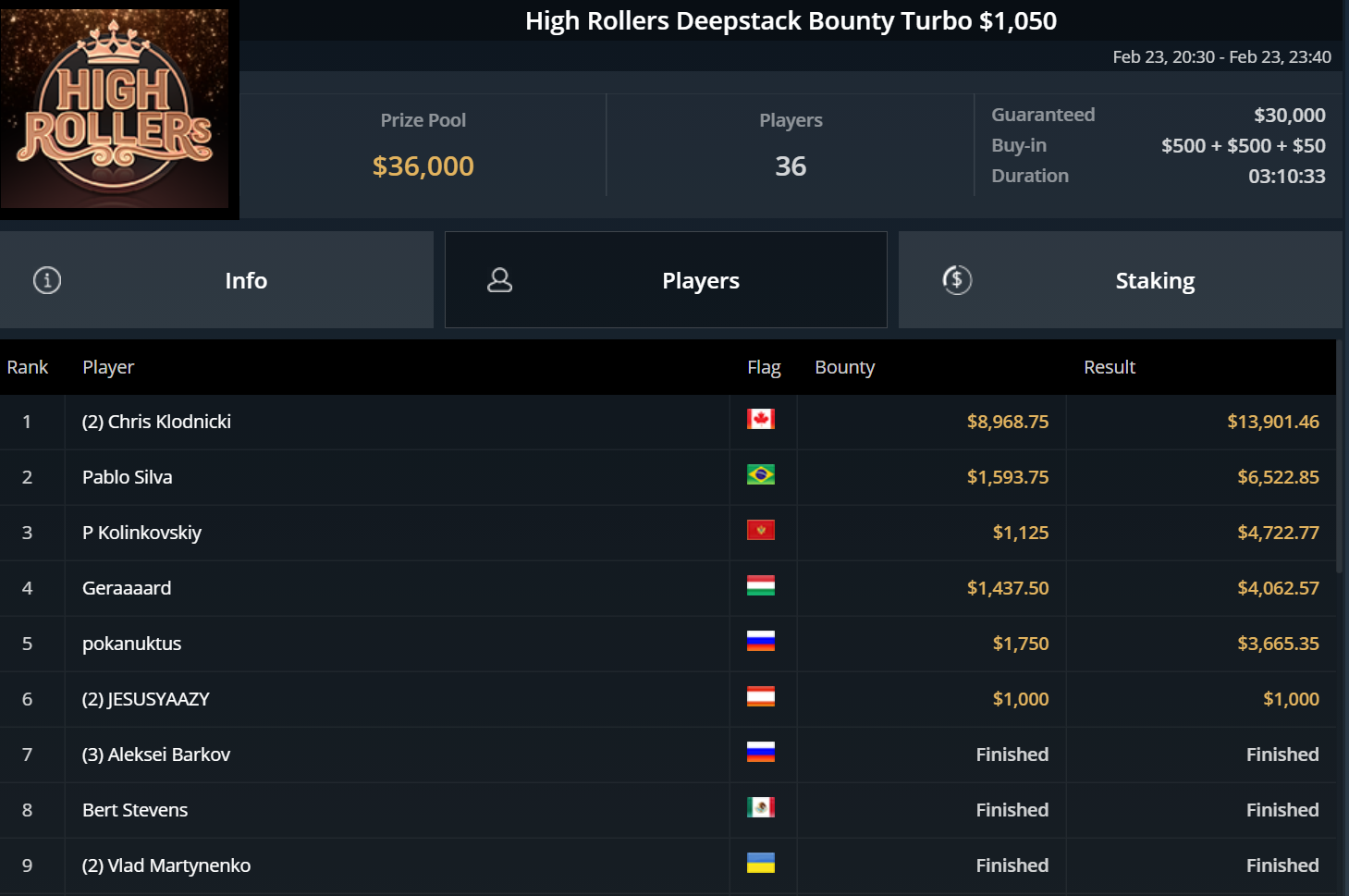Viewport: 1349px width, 896px height.
Task: Select the Players tab
Action: (700, 280)
